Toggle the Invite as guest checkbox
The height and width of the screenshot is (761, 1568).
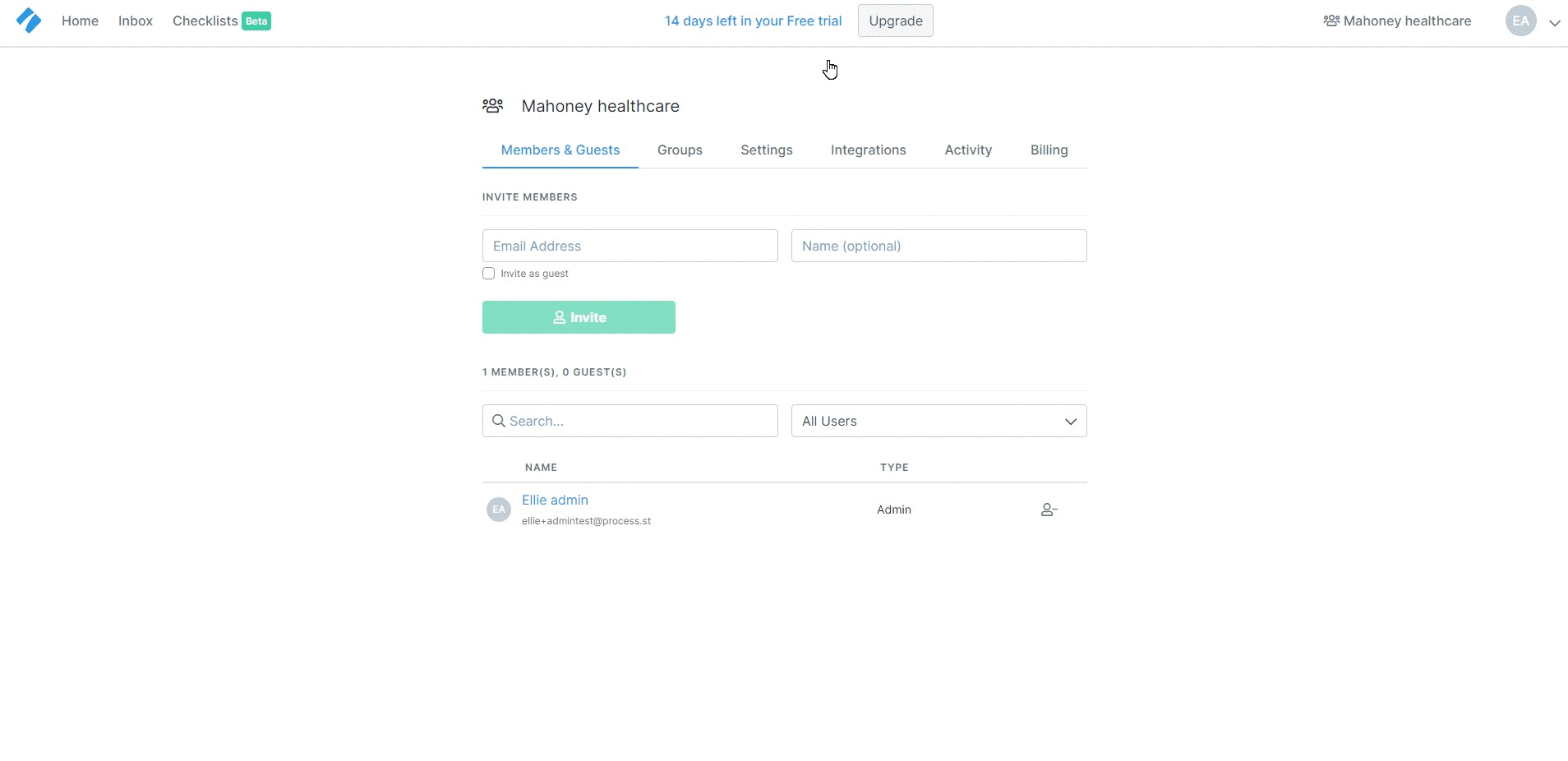pos(488,274)
